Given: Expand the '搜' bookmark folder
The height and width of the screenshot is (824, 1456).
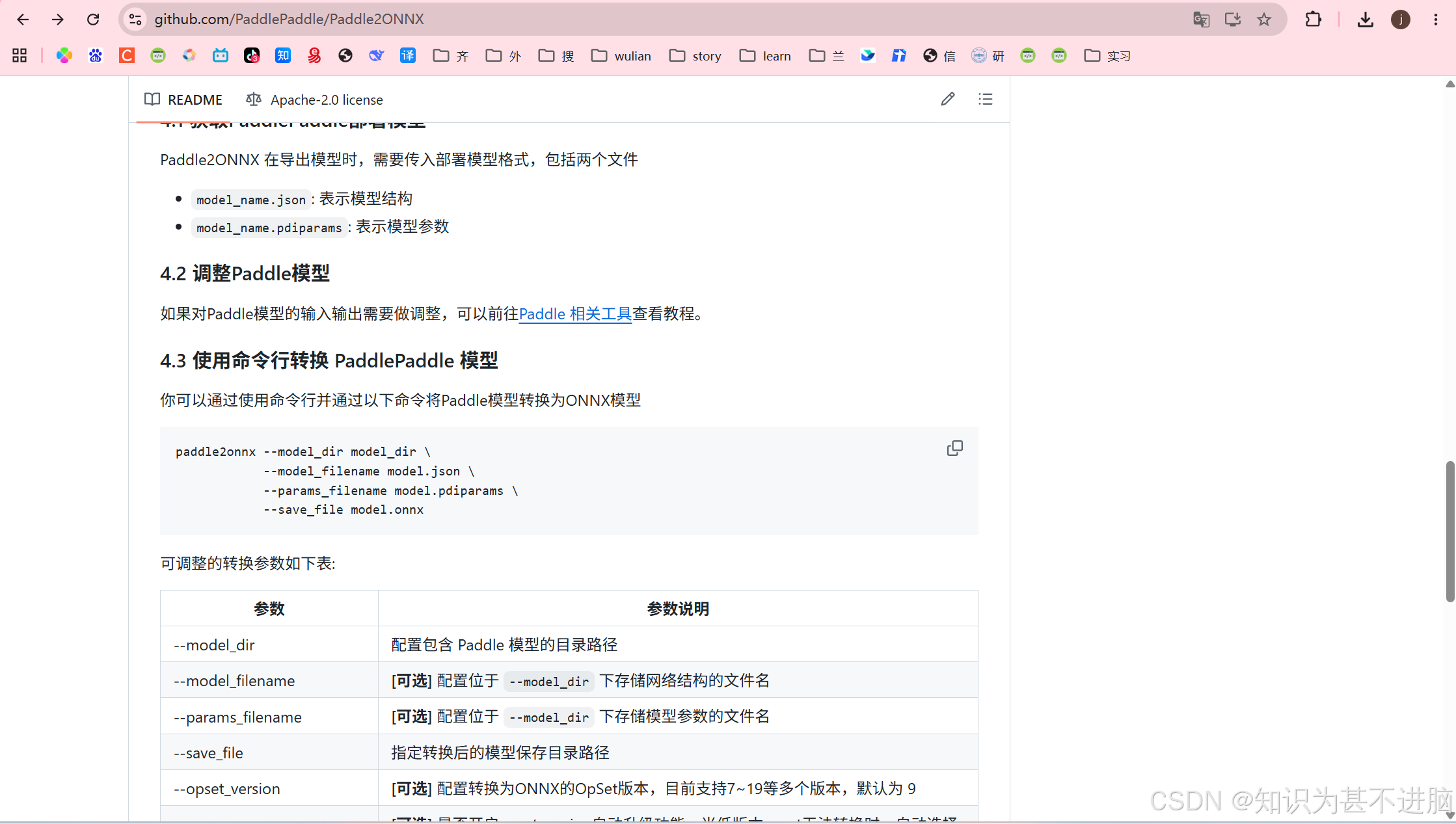Looking at the screenshot, I should 556,56.
